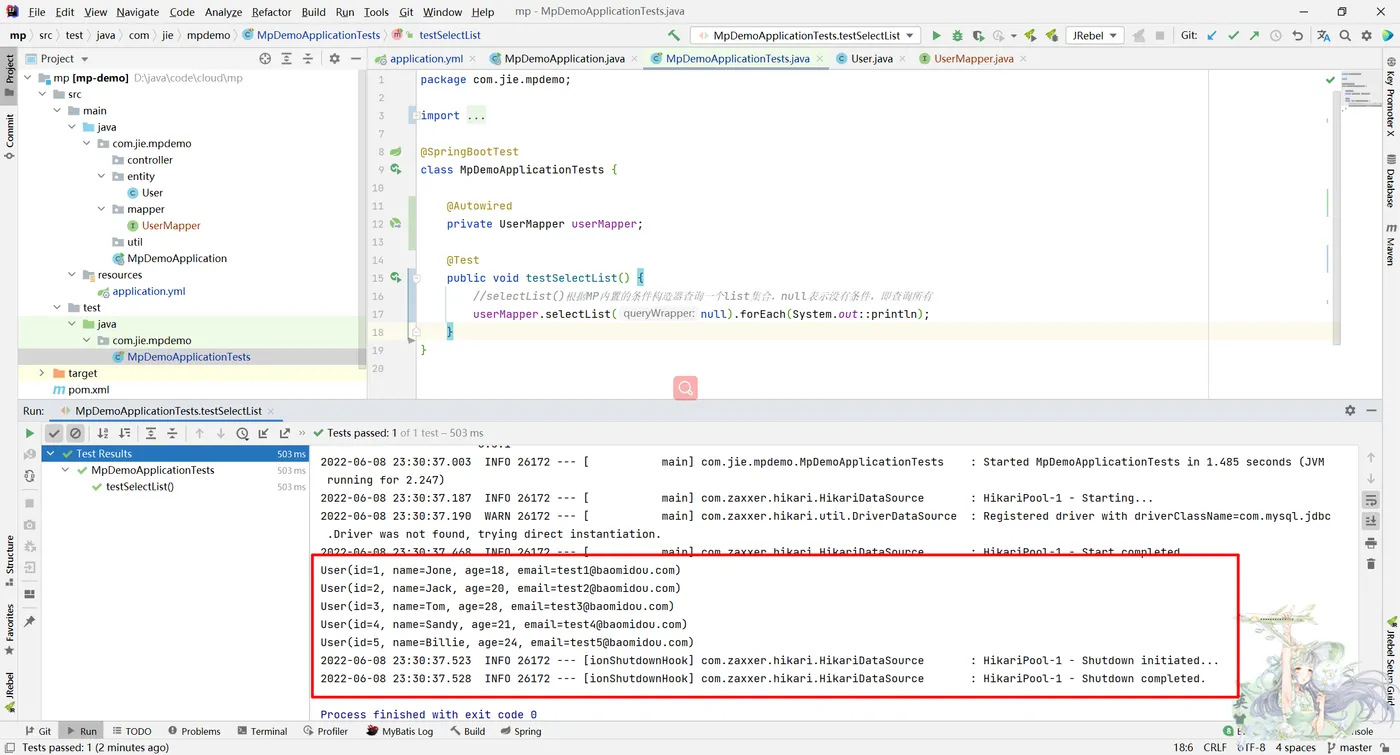Screen dimensions: 1400x755
Task: Open the Refactor menu
Action: click(x=271, y=12)
